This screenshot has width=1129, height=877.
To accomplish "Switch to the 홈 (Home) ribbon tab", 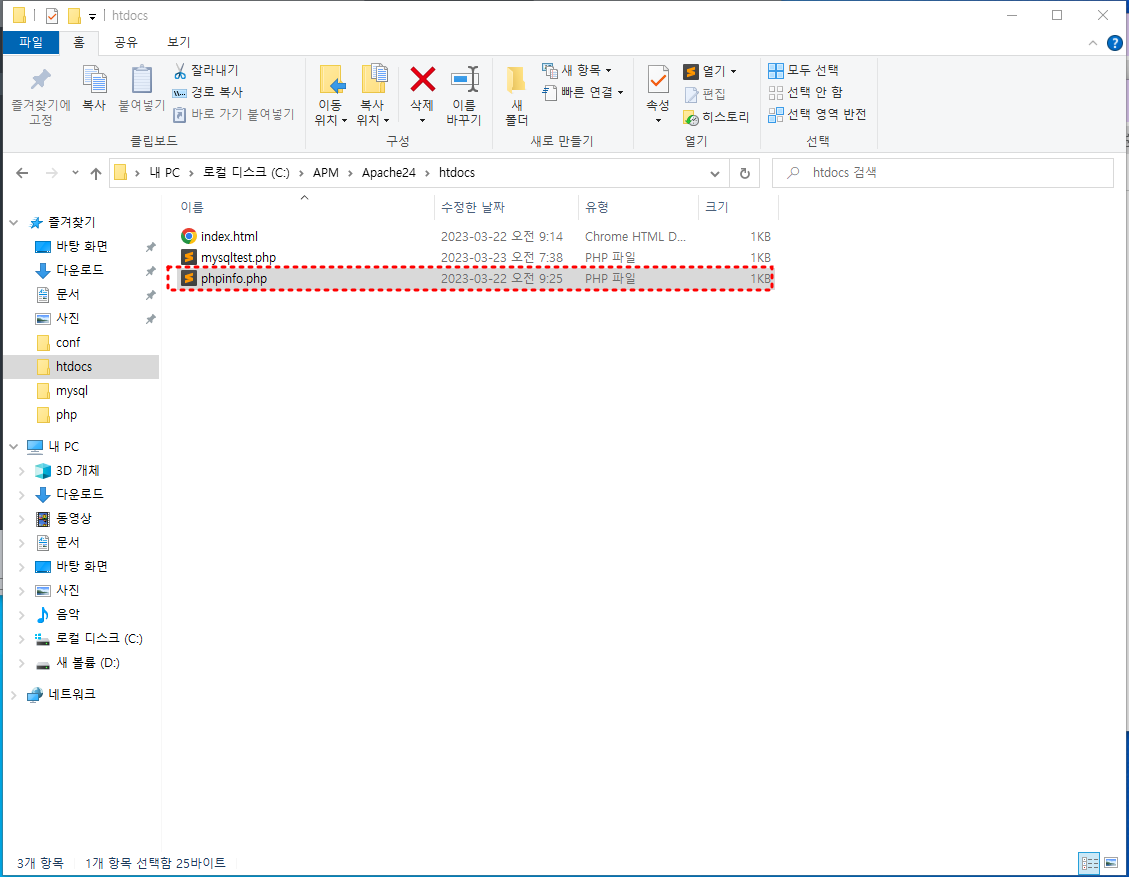I will click(x=79, y=42).
